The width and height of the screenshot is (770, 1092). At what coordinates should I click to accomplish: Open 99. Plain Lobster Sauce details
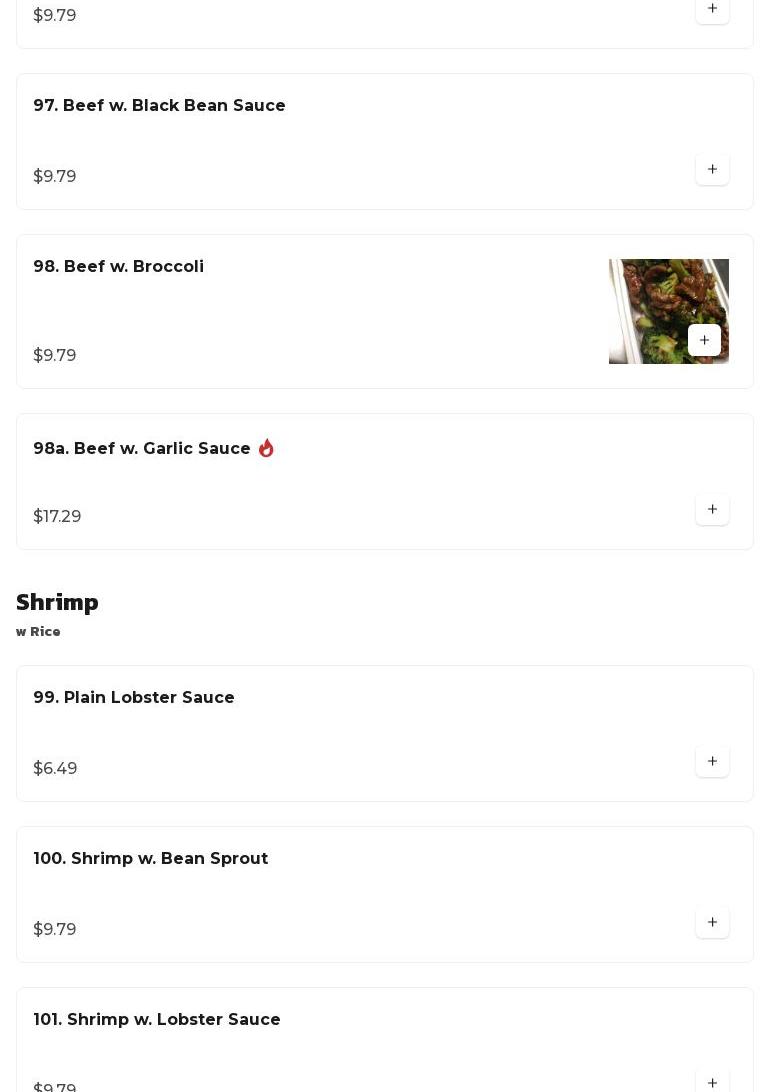(x=134, y=698)
